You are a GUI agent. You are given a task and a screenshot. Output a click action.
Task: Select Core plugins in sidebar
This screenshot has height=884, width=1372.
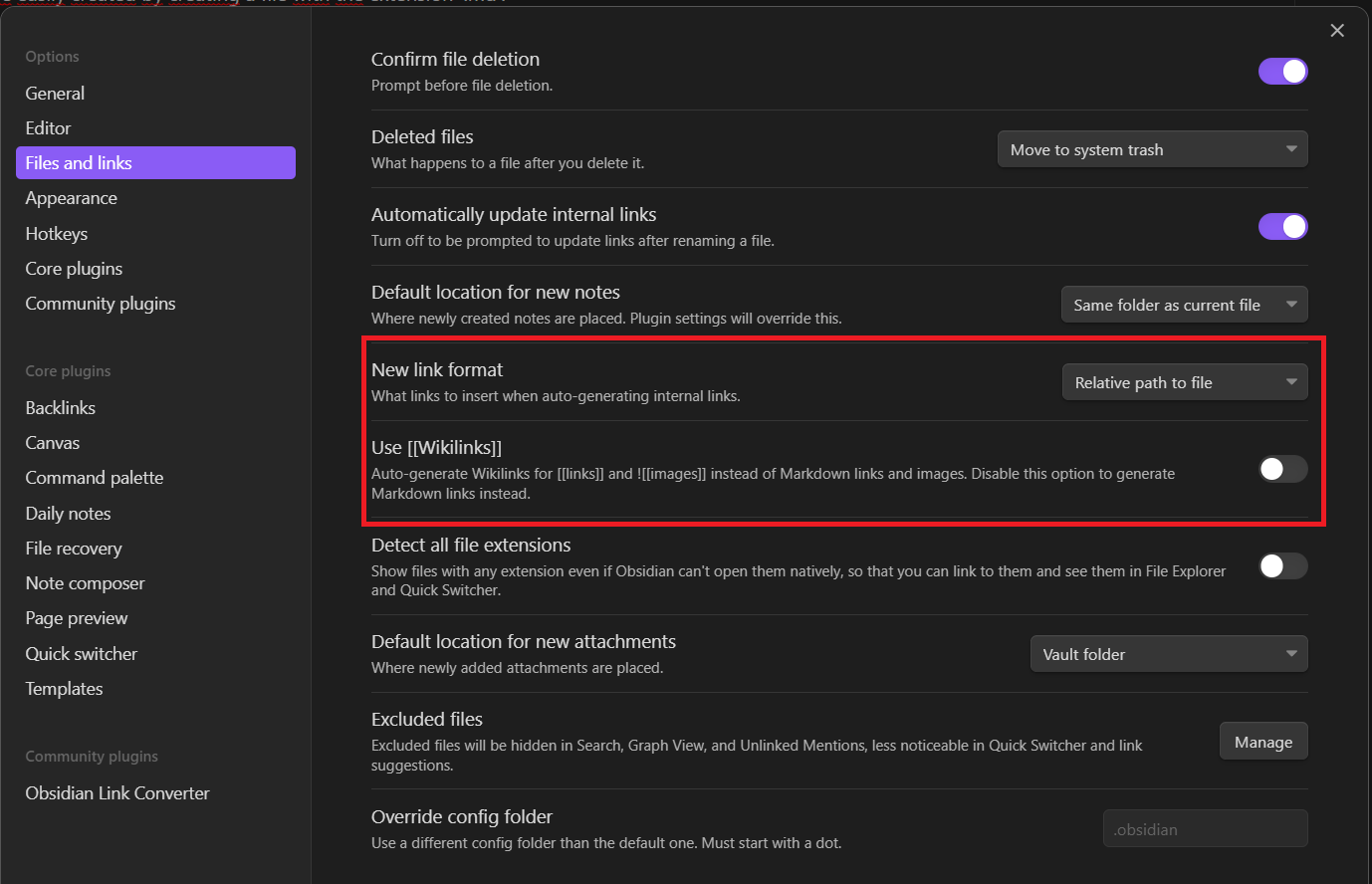[74, 269]
